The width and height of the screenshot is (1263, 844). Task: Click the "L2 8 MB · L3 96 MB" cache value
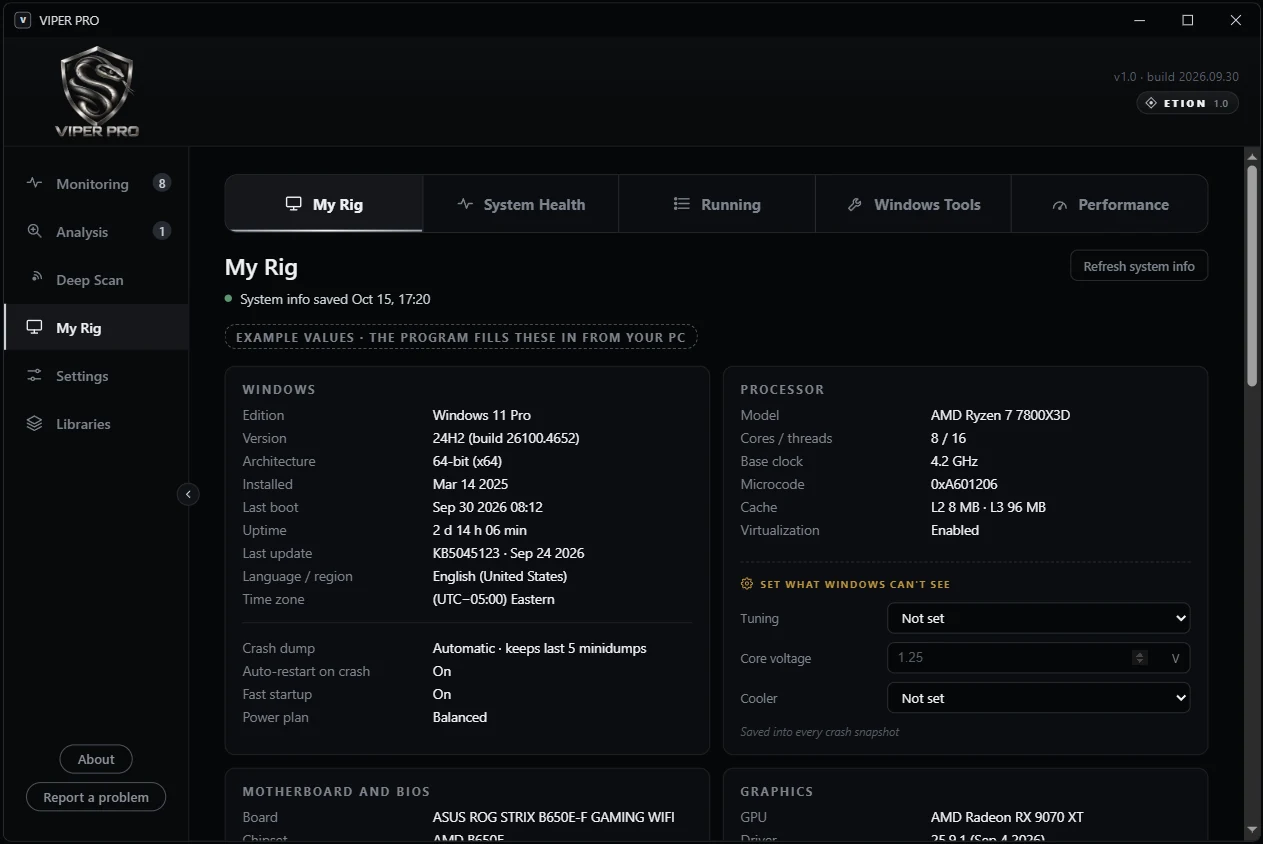(x=988, y=507)
